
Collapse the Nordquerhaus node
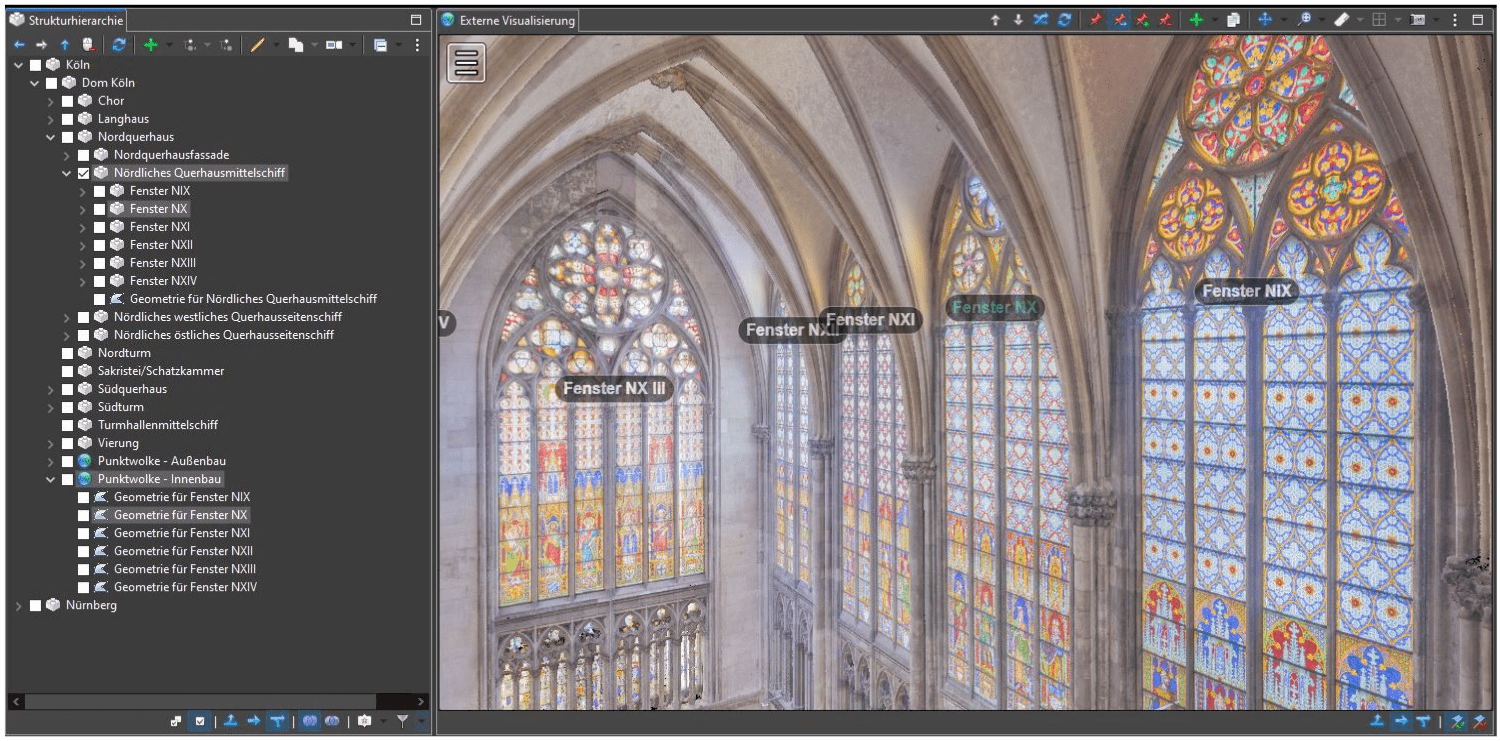coord(51,137)
